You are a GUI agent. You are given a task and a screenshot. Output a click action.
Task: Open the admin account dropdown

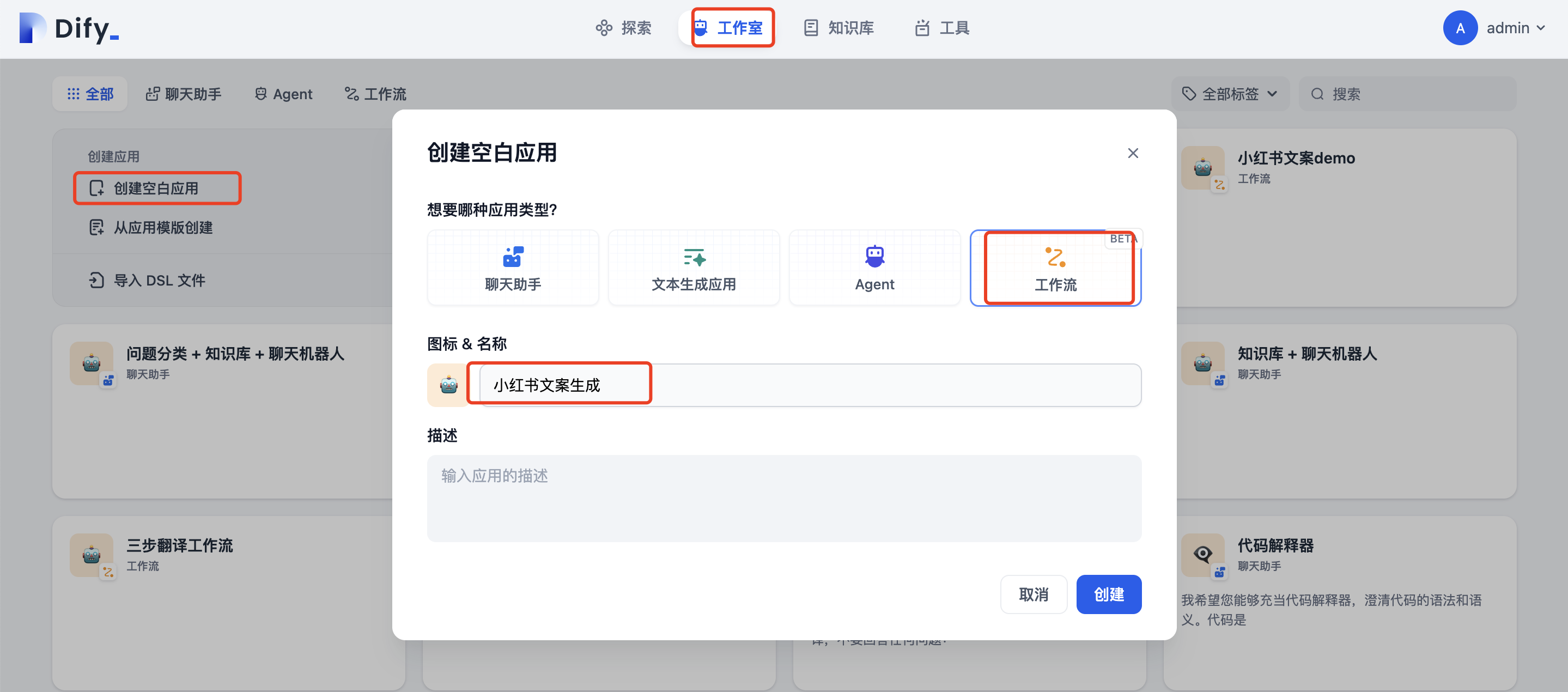point(1515,28)
